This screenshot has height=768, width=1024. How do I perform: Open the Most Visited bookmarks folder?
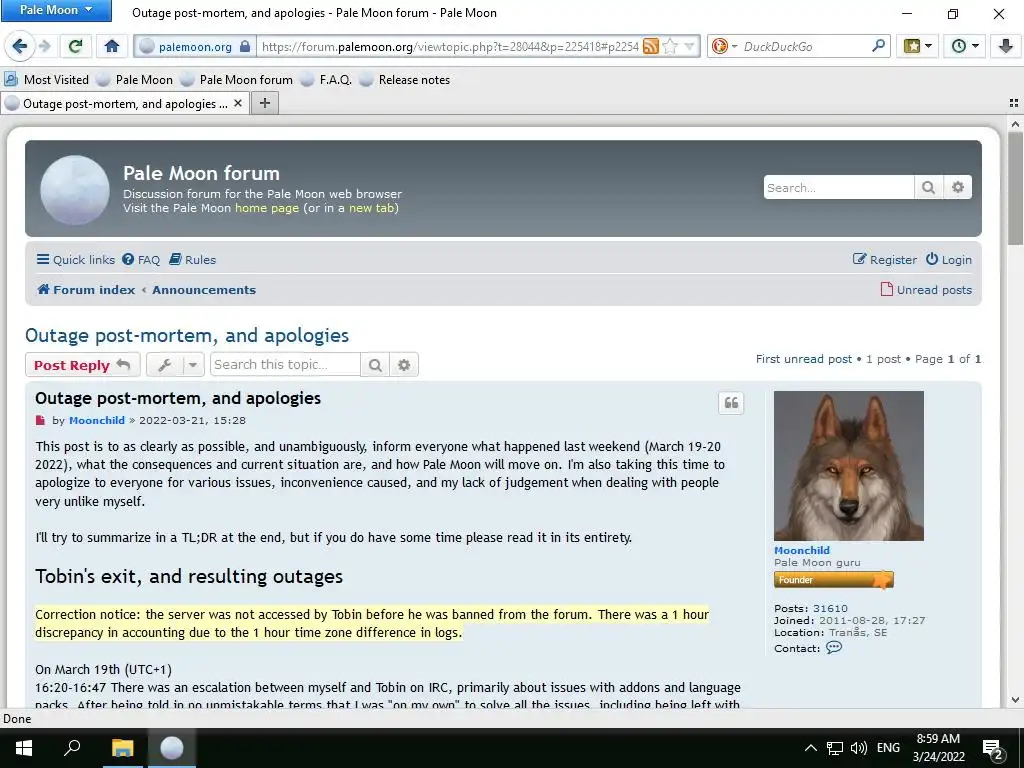coord(46,80)
